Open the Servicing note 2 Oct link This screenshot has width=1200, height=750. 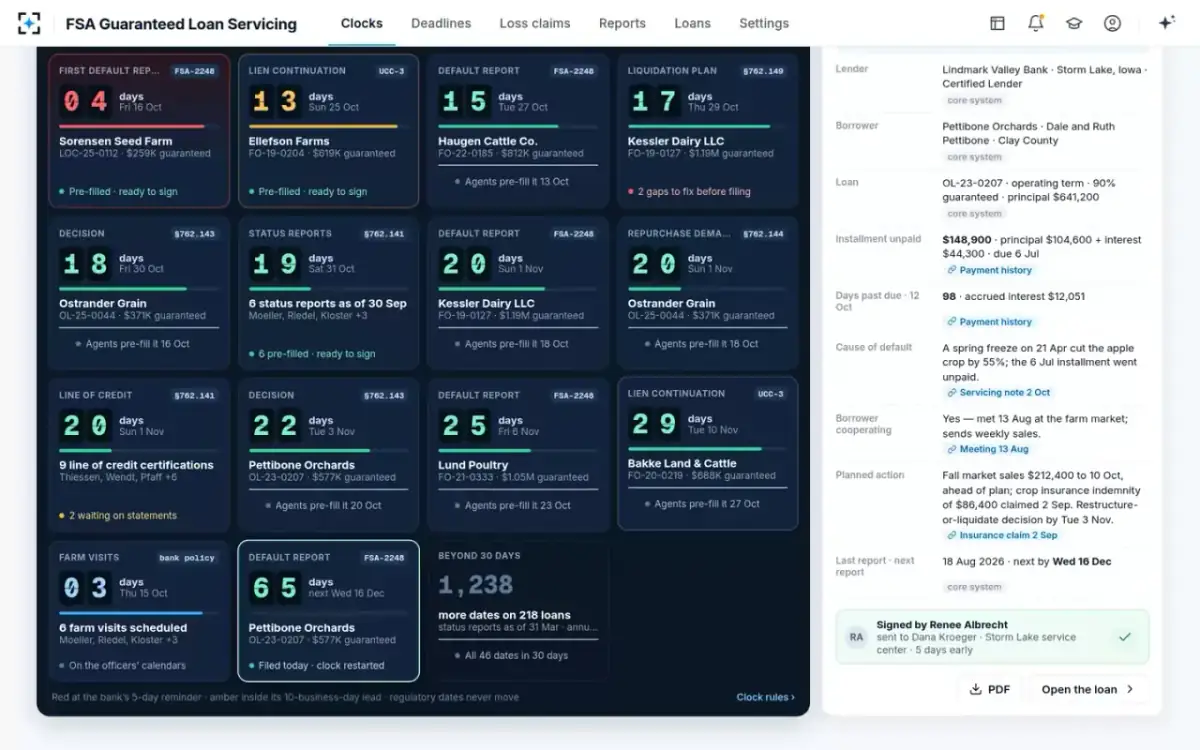coord(998,392)
